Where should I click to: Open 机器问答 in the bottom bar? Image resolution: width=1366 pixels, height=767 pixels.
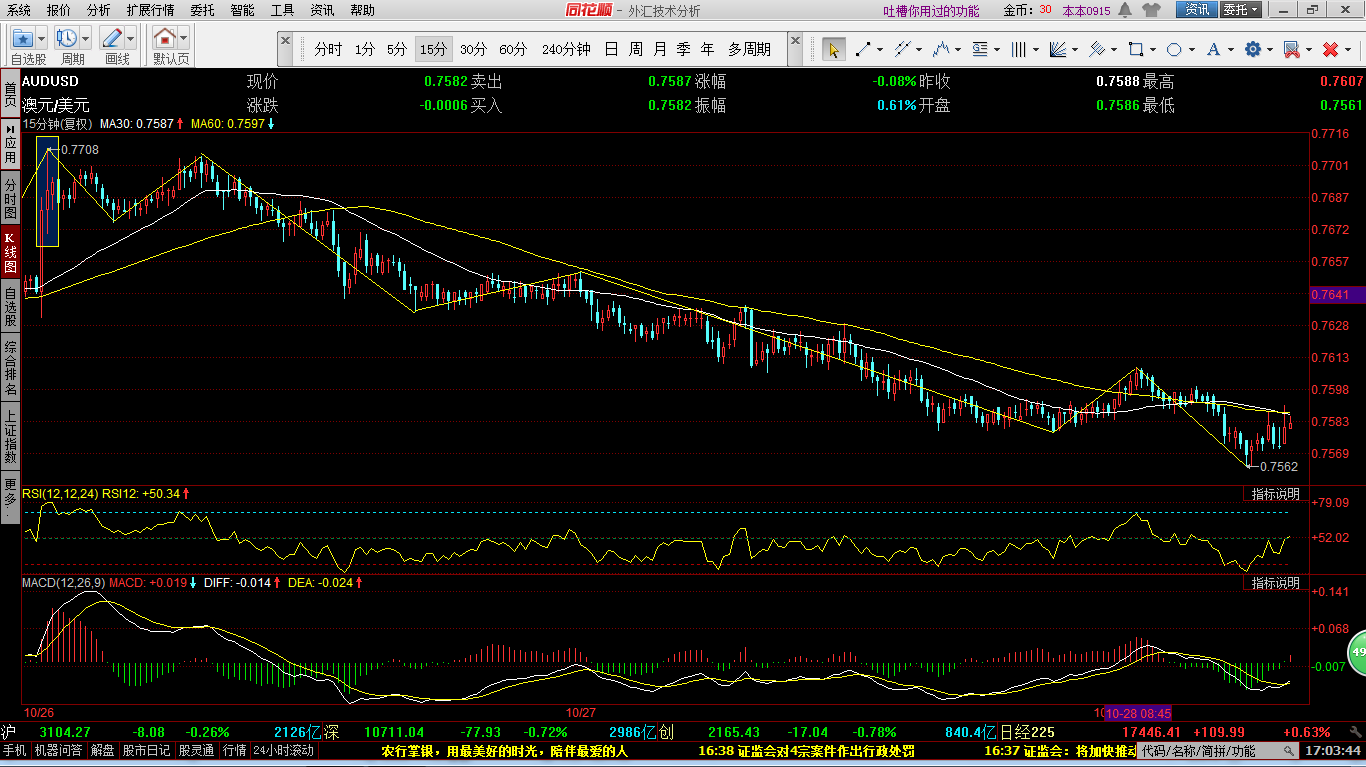pos(59,750)
